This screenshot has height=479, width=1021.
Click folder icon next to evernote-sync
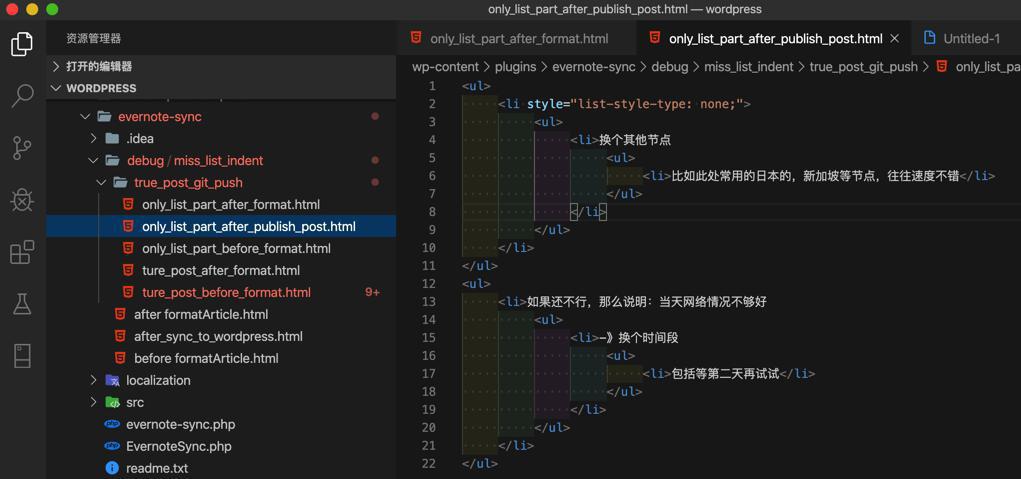pos(104,116)
